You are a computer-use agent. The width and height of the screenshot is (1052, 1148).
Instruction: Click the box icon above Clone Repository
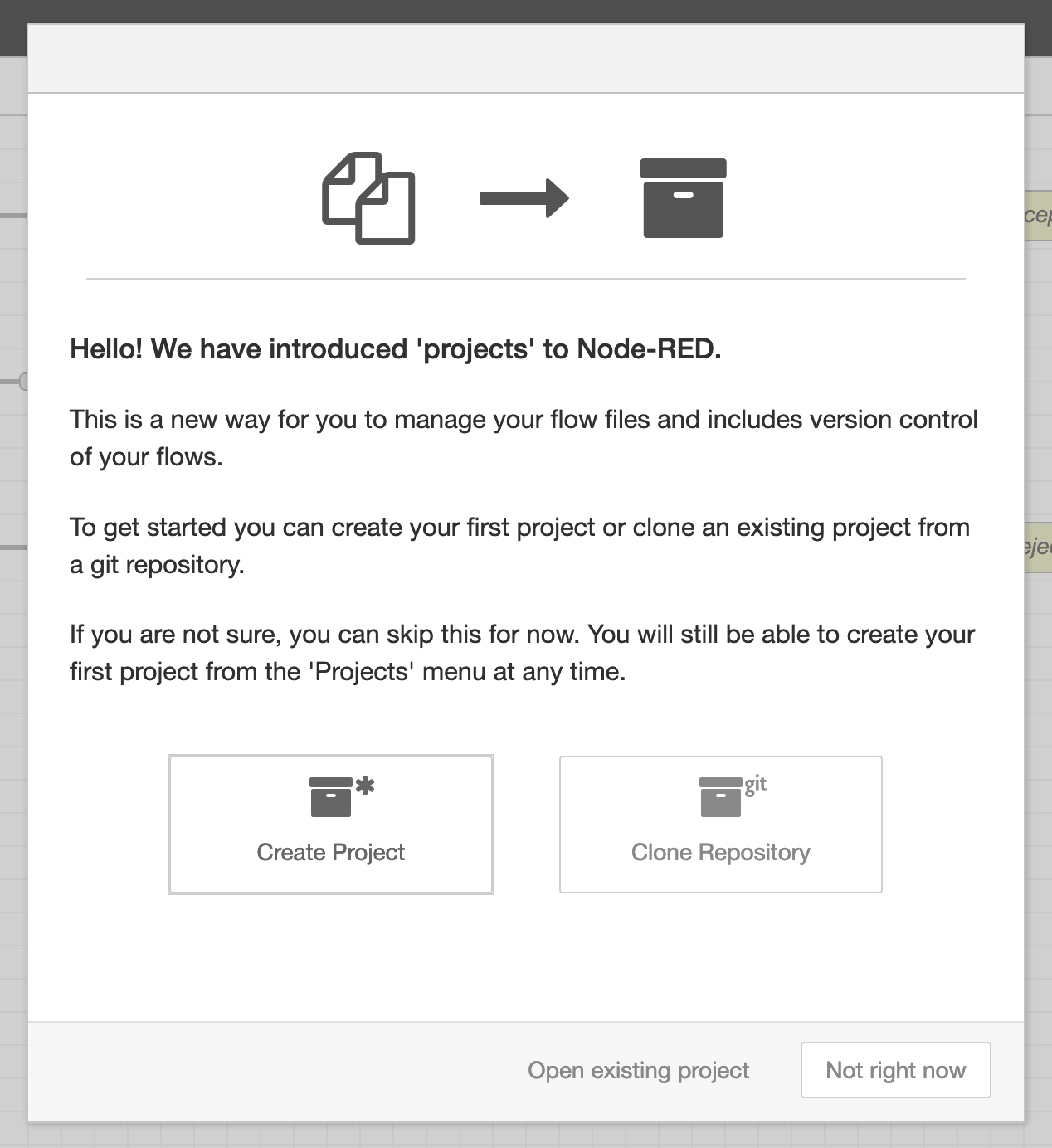click(x=720, y=797)
